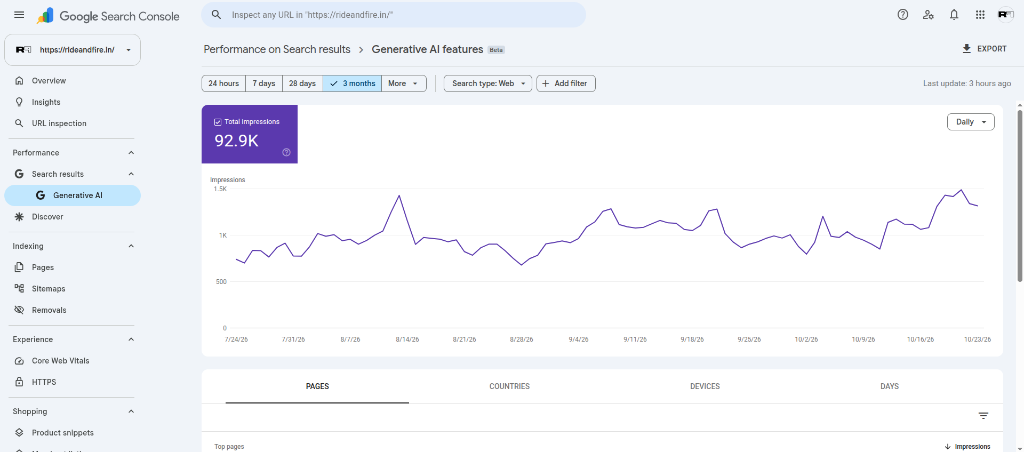Go to Performance on Search results breadcrumb
The height and width of the screenshot is (452, 1024).
pyautogui.click(x=277, y=49)
